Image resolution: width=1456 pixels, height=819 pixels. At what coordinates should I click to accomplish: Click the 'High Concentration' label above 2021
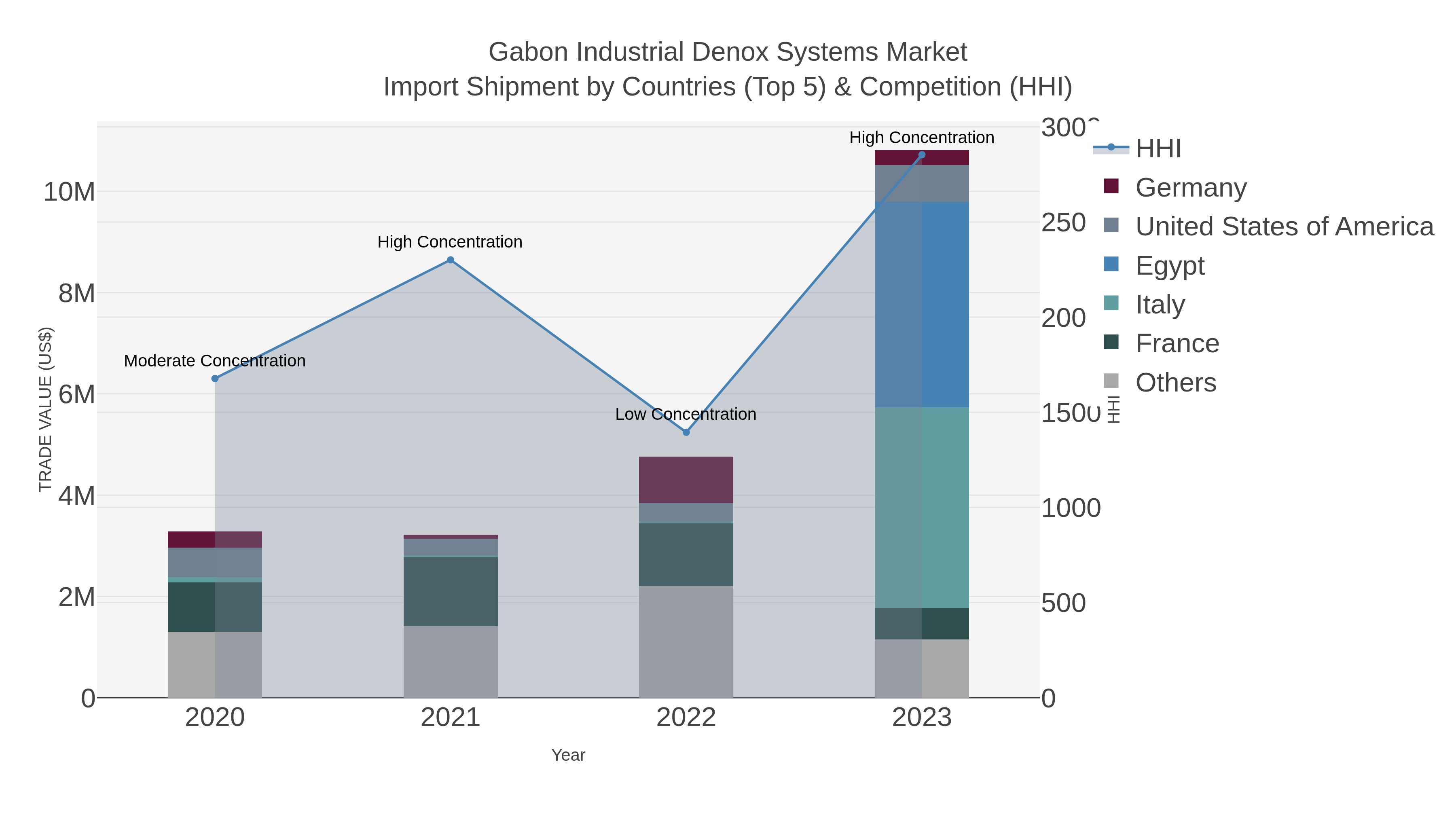[x=450, y=242]
